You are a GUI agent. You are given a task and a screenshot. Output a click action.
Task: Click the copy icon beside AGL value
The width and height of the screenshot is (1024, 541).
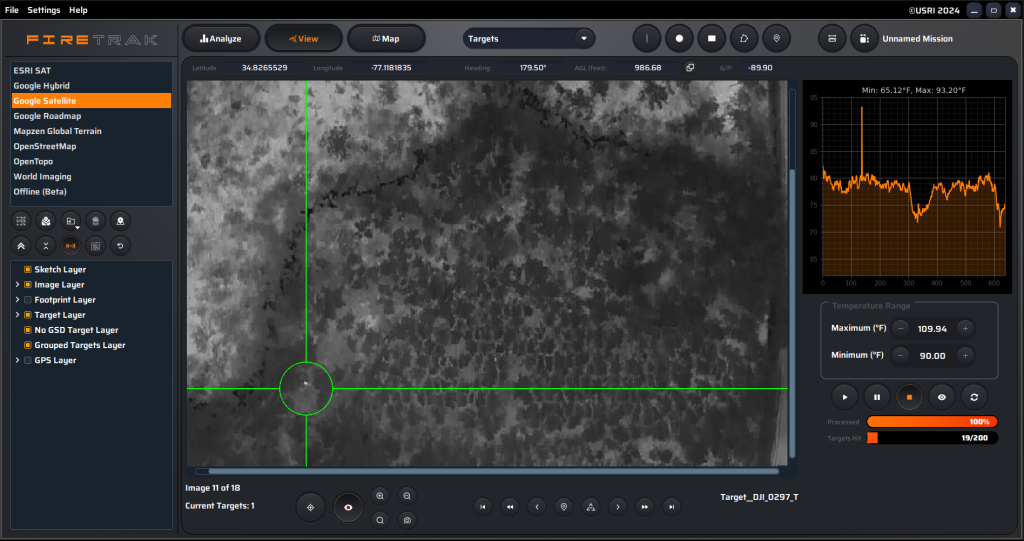(690, 68)
